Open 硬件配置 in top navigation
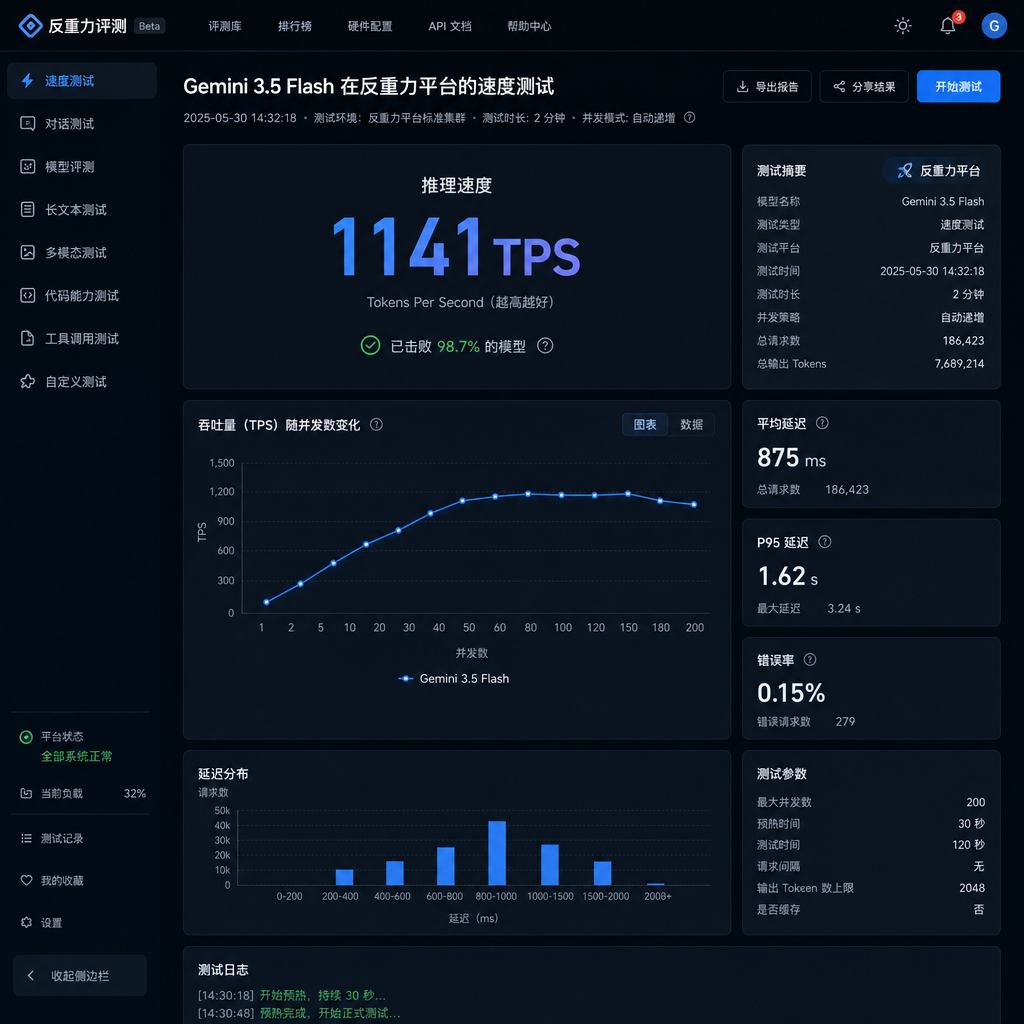 coord(370,26)
